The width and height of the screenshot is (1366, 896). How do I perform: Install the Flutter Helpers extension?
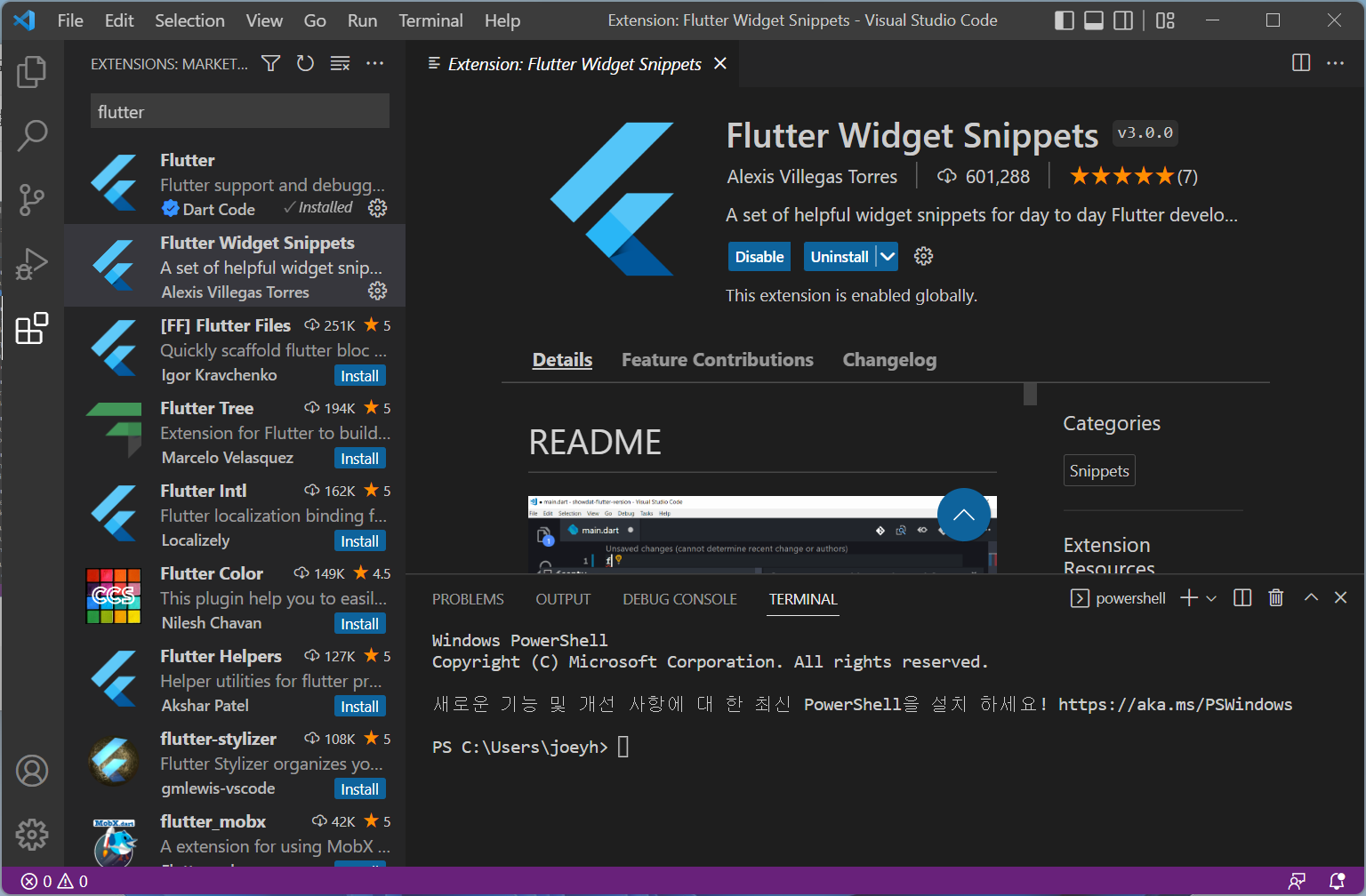[359, 707]
